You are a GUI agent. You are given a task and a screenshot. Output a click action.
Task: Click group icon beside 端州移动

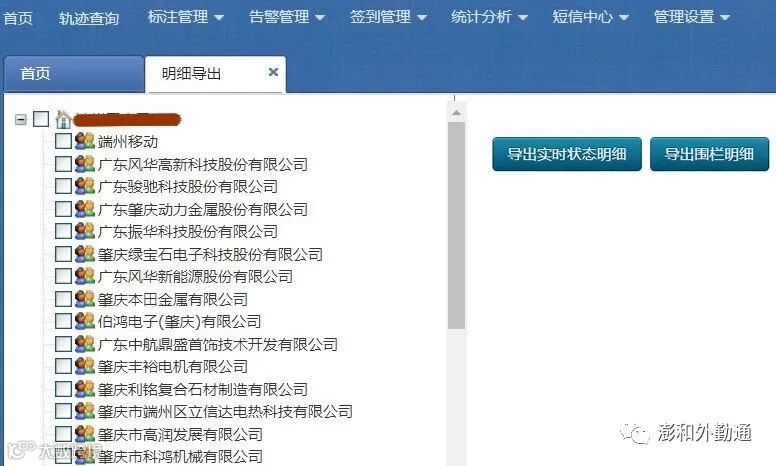pyautogui.click(x=85, y=141)
